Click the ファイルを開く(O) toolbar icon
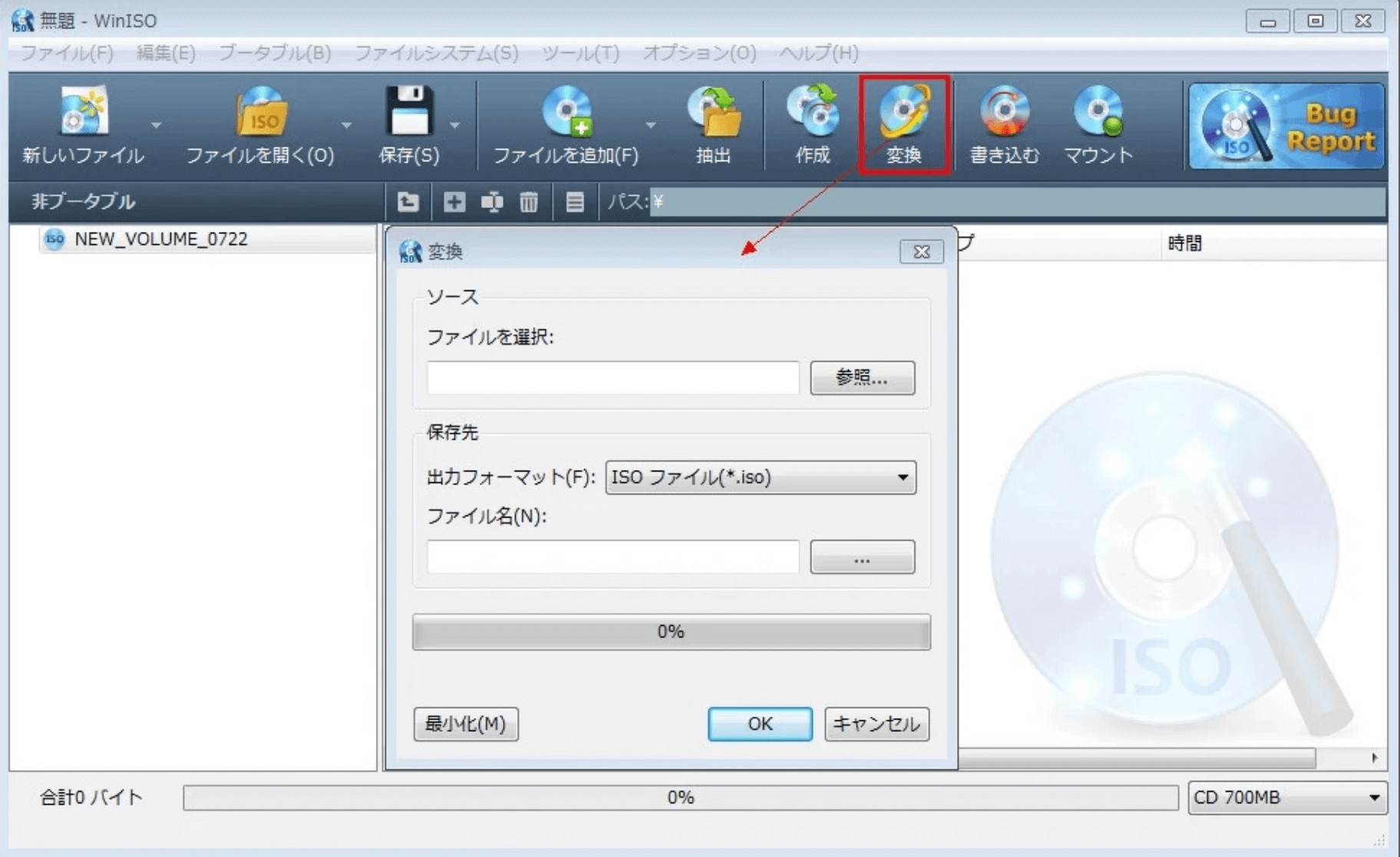This screenshot has width=1400, height=857. coord(260,113)
